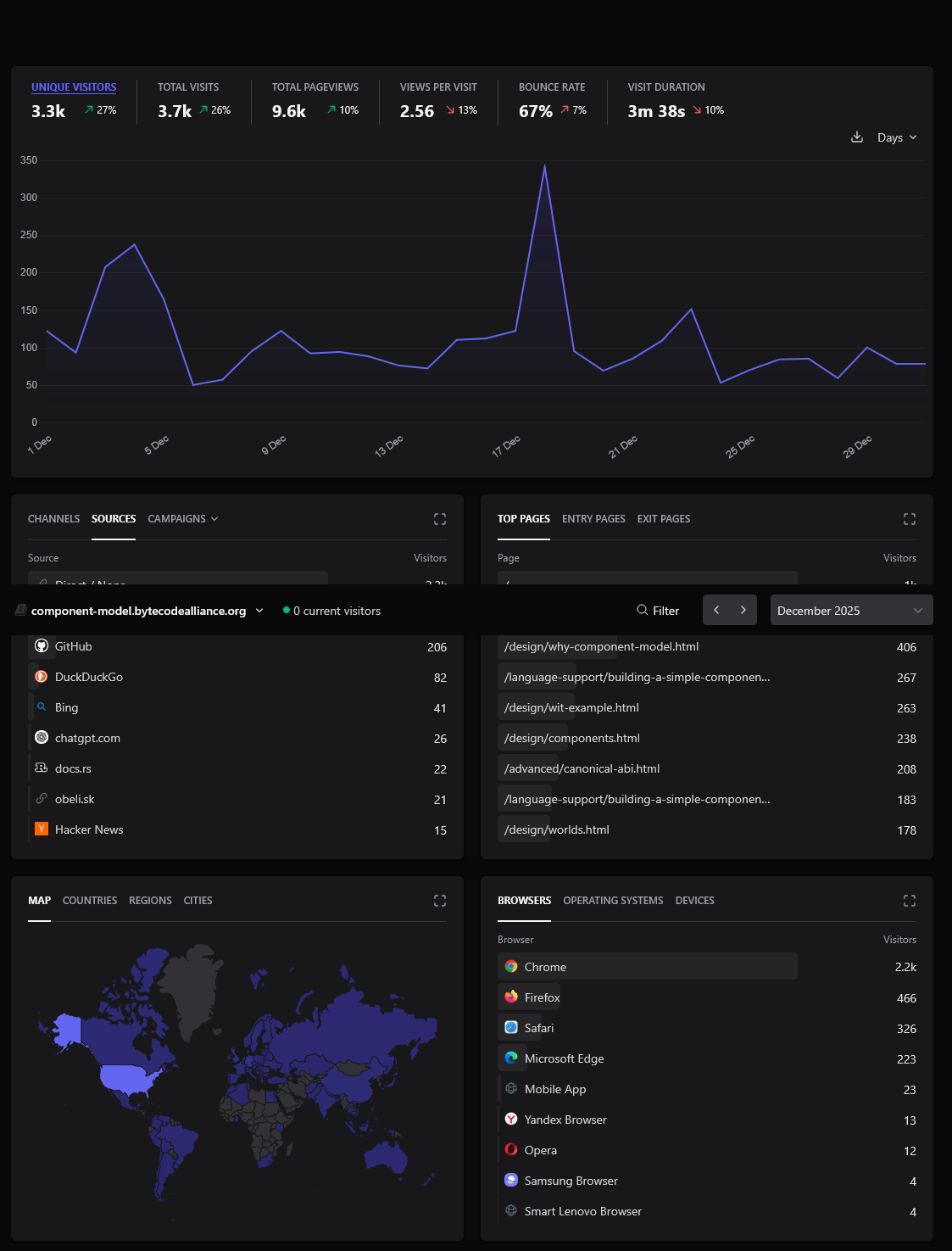Click the Hacker News source icon

click(42, 829)
